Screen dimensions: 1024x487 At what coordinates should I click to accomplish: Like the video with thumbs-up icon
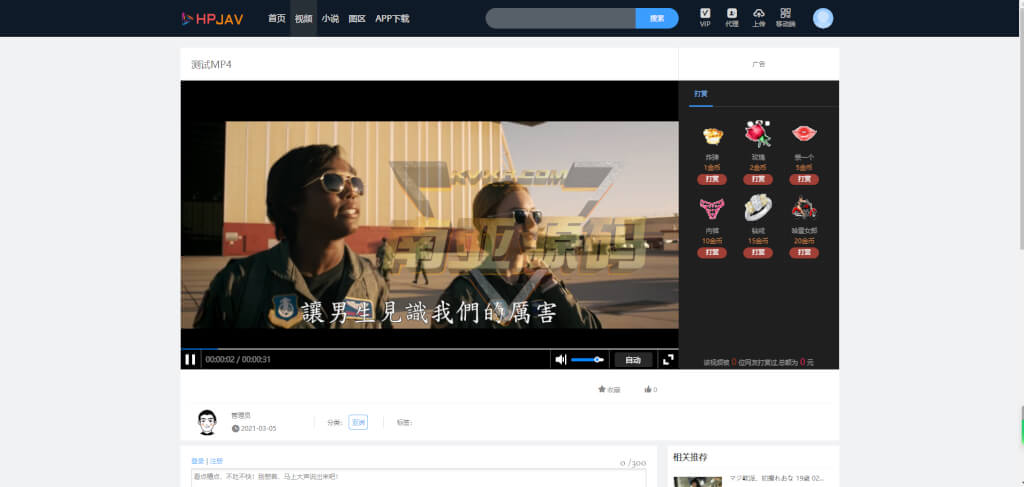(x=650, y=390)
